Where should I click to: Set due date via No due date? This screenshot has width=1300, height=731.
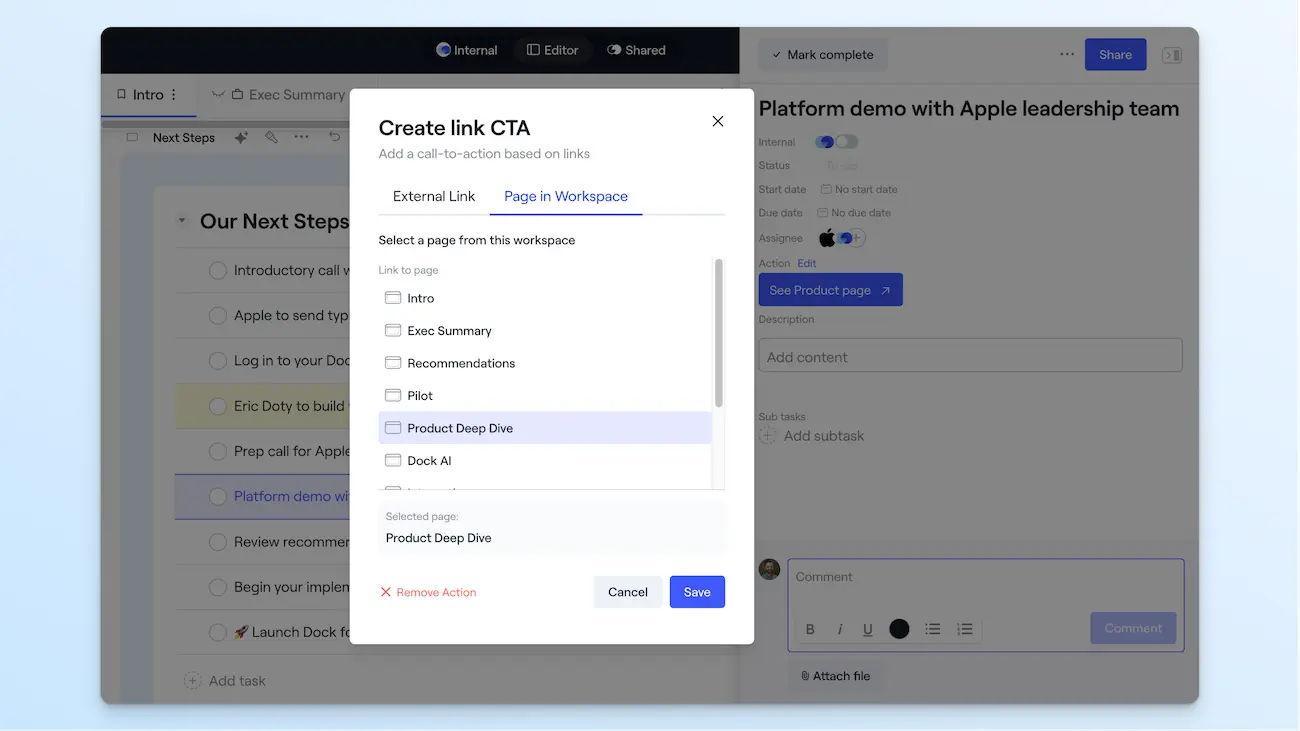click(854, 213)
